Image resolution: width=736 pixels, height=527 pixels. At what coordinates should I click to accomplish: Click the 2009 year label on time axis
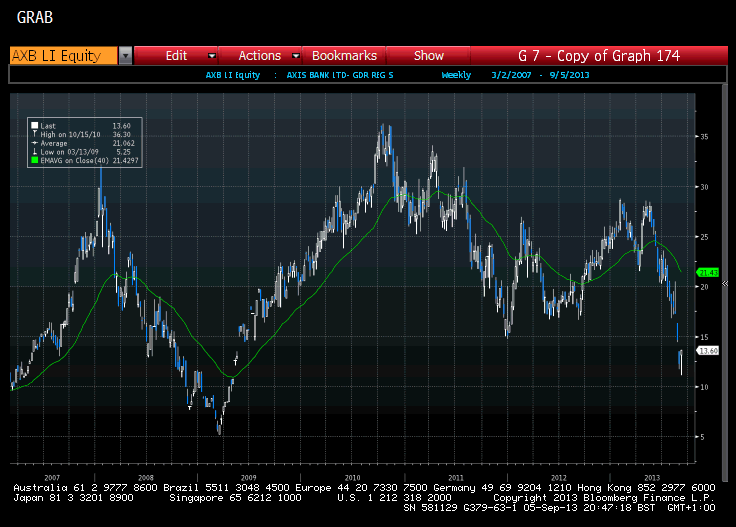(x=249, y=478)
